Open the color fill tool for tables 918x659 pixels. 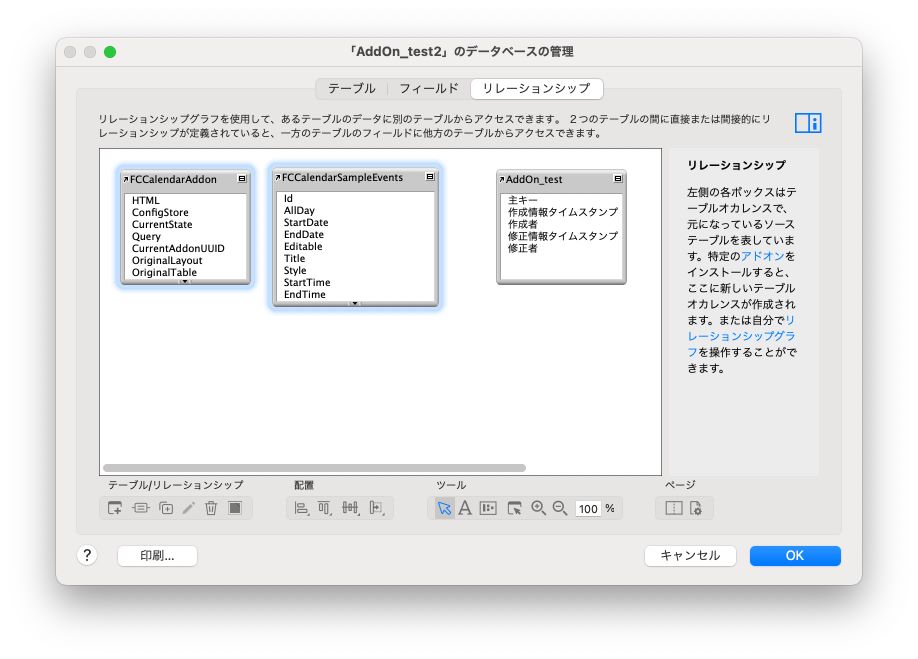pos(235,508)
